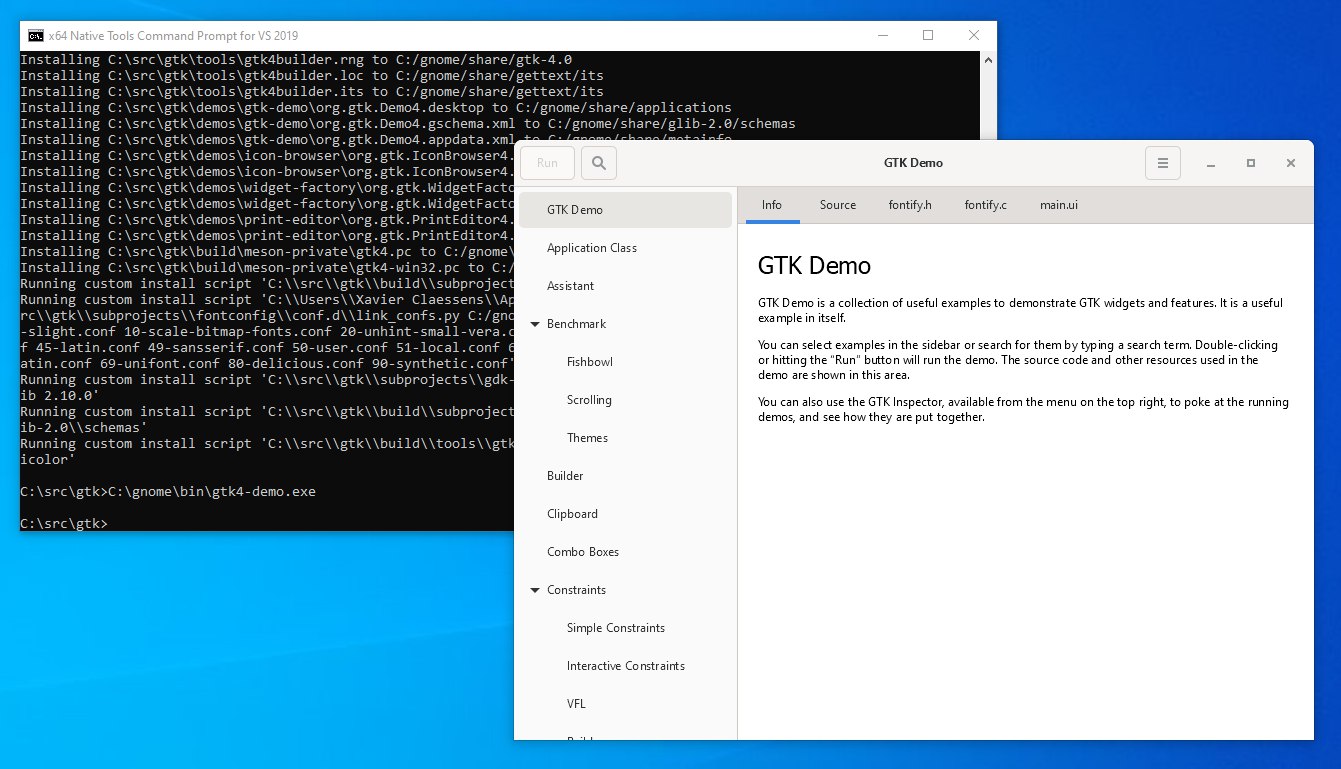Minimize the Command Prompt window
Image resolution: width=1341 pixels, height=769 pixels.
pyautogui.click(x=883, y=35)
